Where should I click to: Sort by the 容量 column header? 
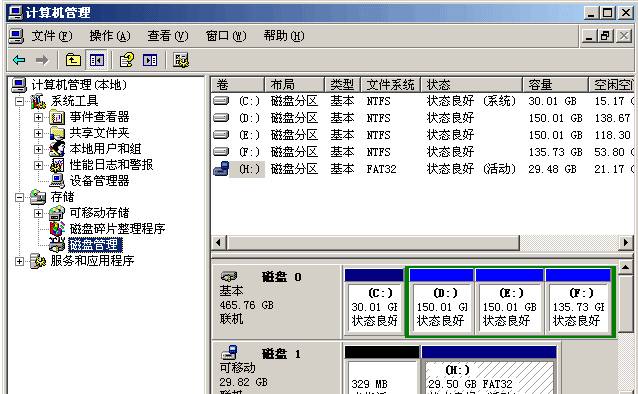tap(556, 85)
